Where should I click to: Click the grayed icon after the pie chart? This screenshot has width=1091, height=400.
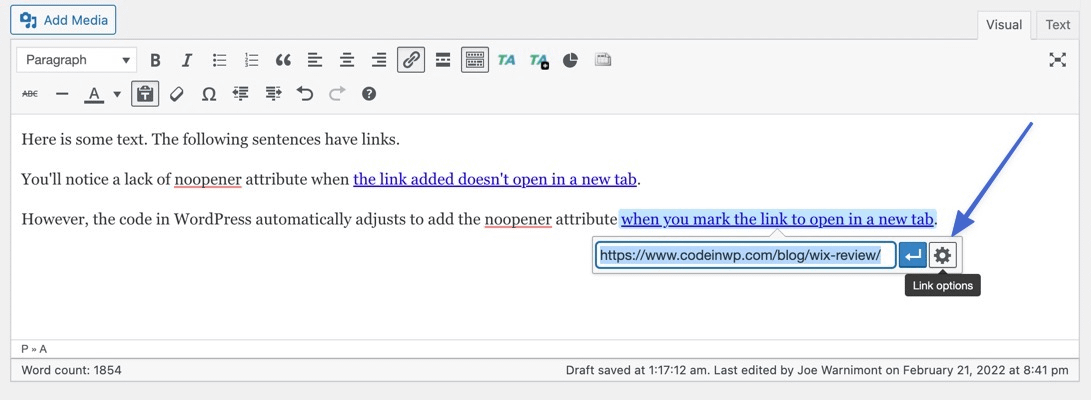click(x=603, y=61)
